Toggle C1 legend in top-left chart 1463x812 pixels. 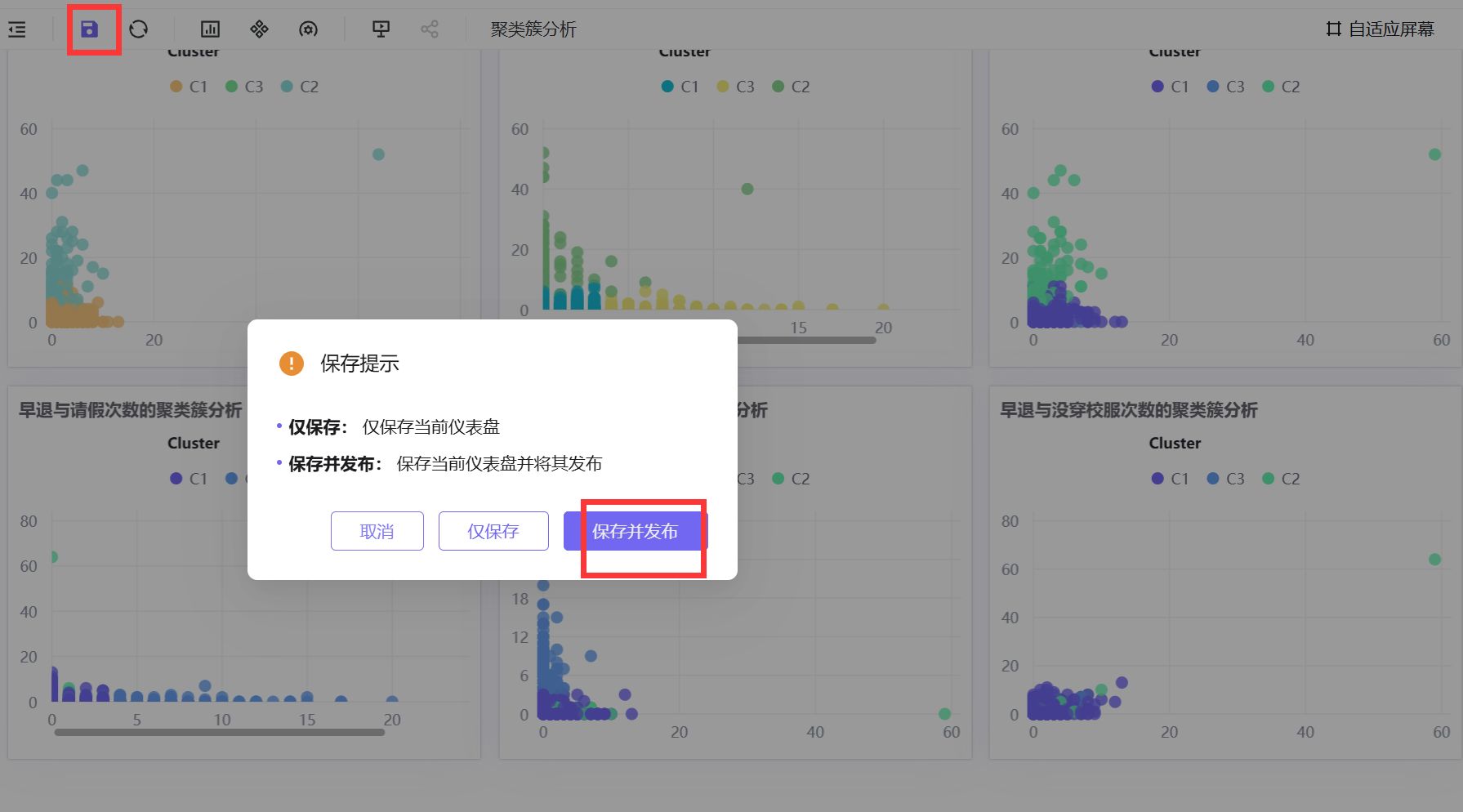tap(189, 87)
